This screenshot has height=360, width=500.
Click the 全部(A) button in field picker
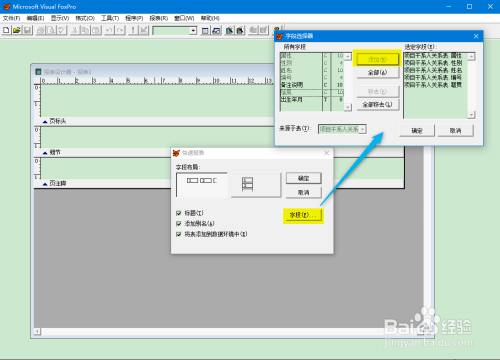(x=377, y=72)
